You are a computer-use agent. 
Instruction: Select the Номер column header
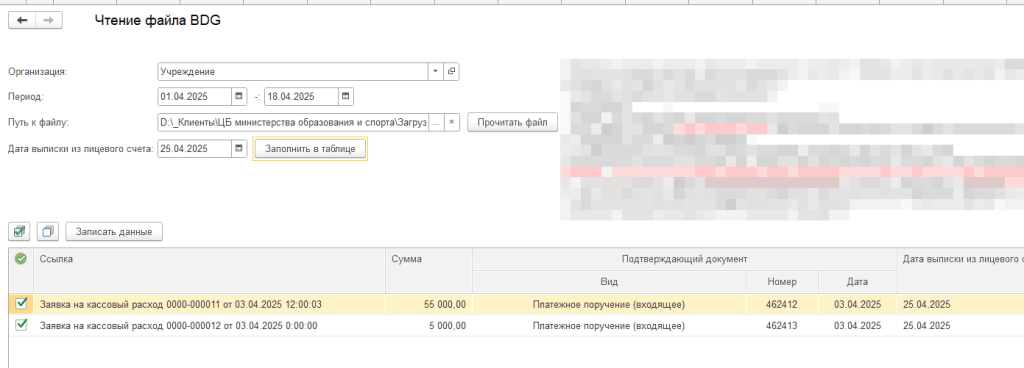click(782, 282)
